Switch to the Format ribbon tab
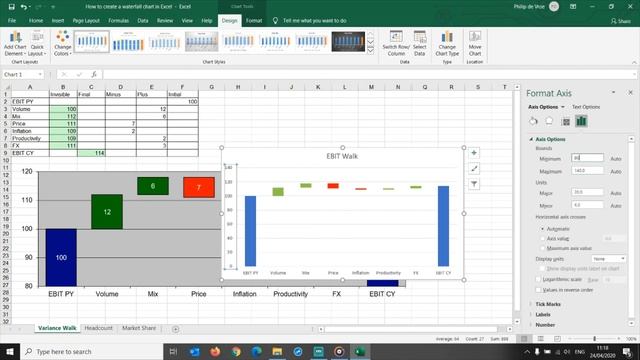Viewport: 640px width, 360px height. pyautogui.click(x=254, y=20)
